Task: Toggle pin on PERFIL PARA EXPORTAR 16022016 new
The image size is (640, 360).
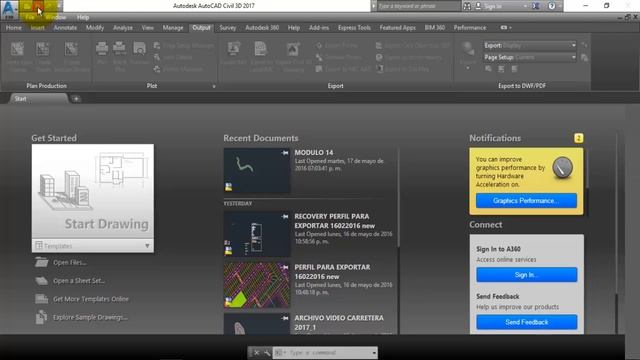Action: pos(285,267)
